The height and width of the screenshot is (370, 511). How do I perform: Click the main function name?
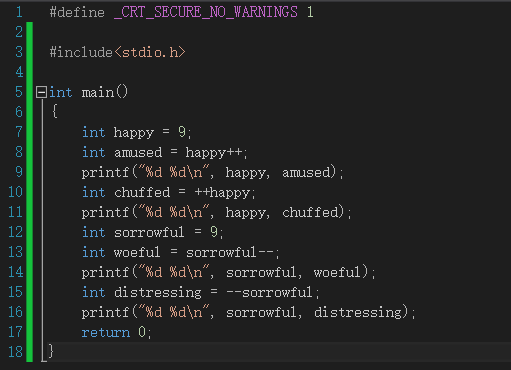pyautogui.click(x=98, y=92)
